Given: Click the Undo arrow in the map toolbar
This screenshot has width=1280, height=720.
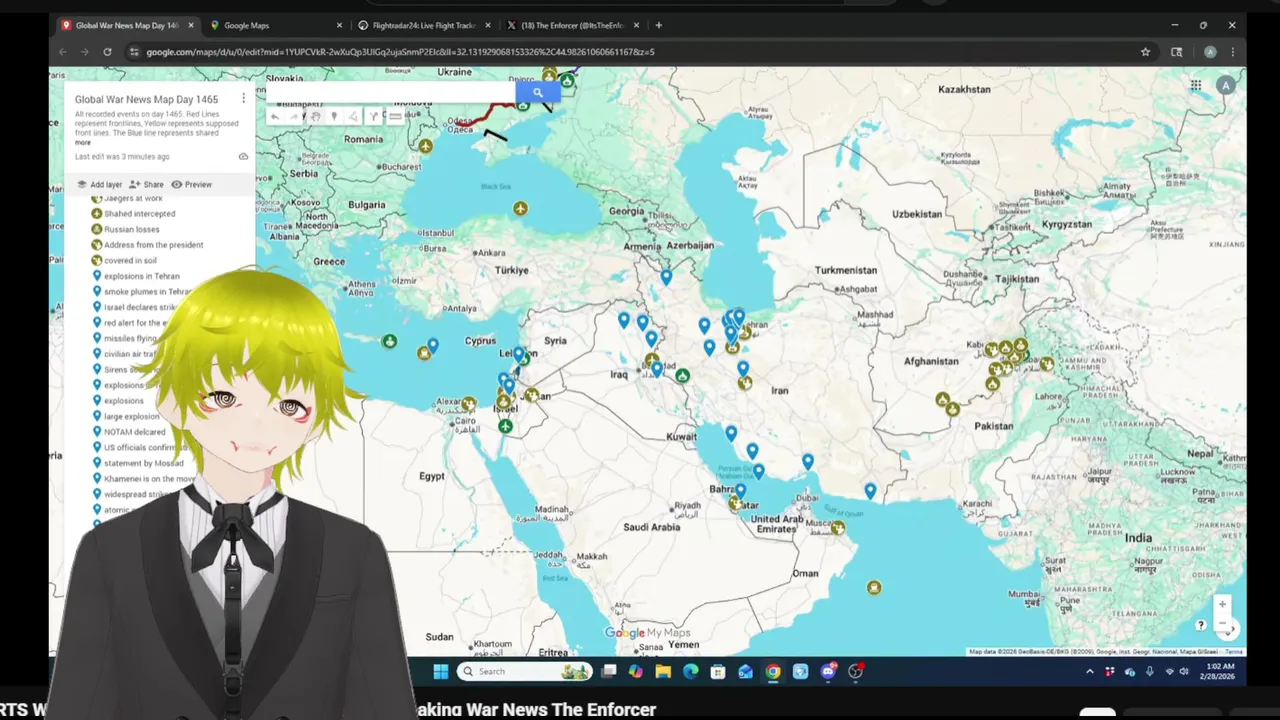Looking at the screenshot, I should tap(275, 117).
